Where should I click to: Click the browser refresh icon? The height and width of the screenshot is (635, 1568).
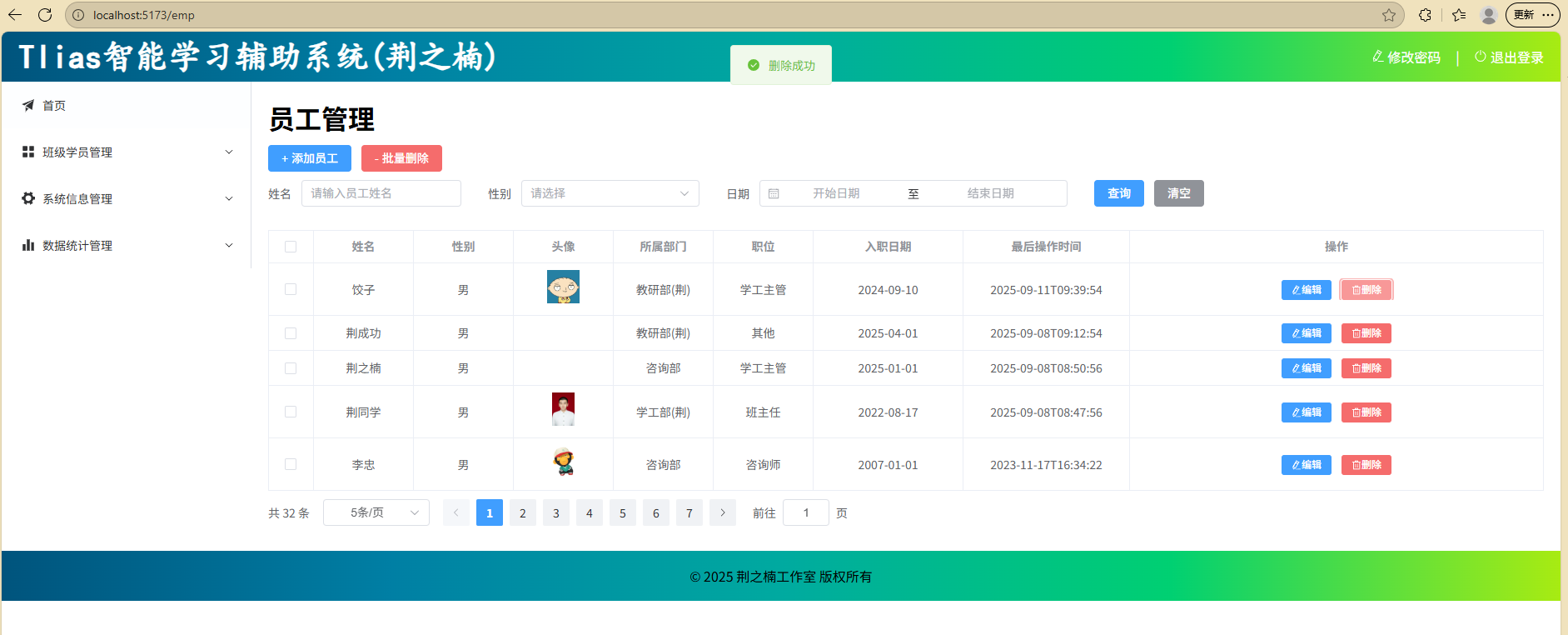(45, 15)
